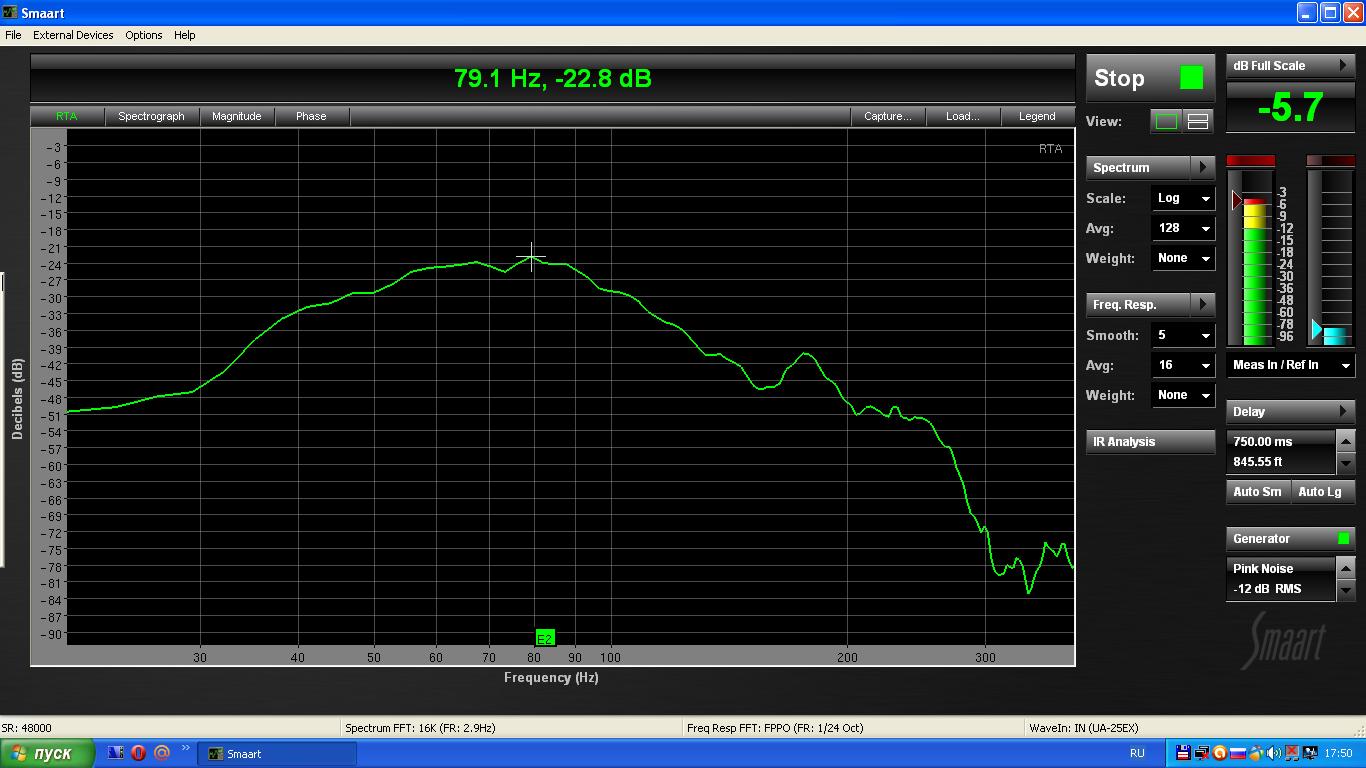Click the Smaart icon in the title bar
The image size is (1366, 768).
pyautogui.click(x=10, y=13)
